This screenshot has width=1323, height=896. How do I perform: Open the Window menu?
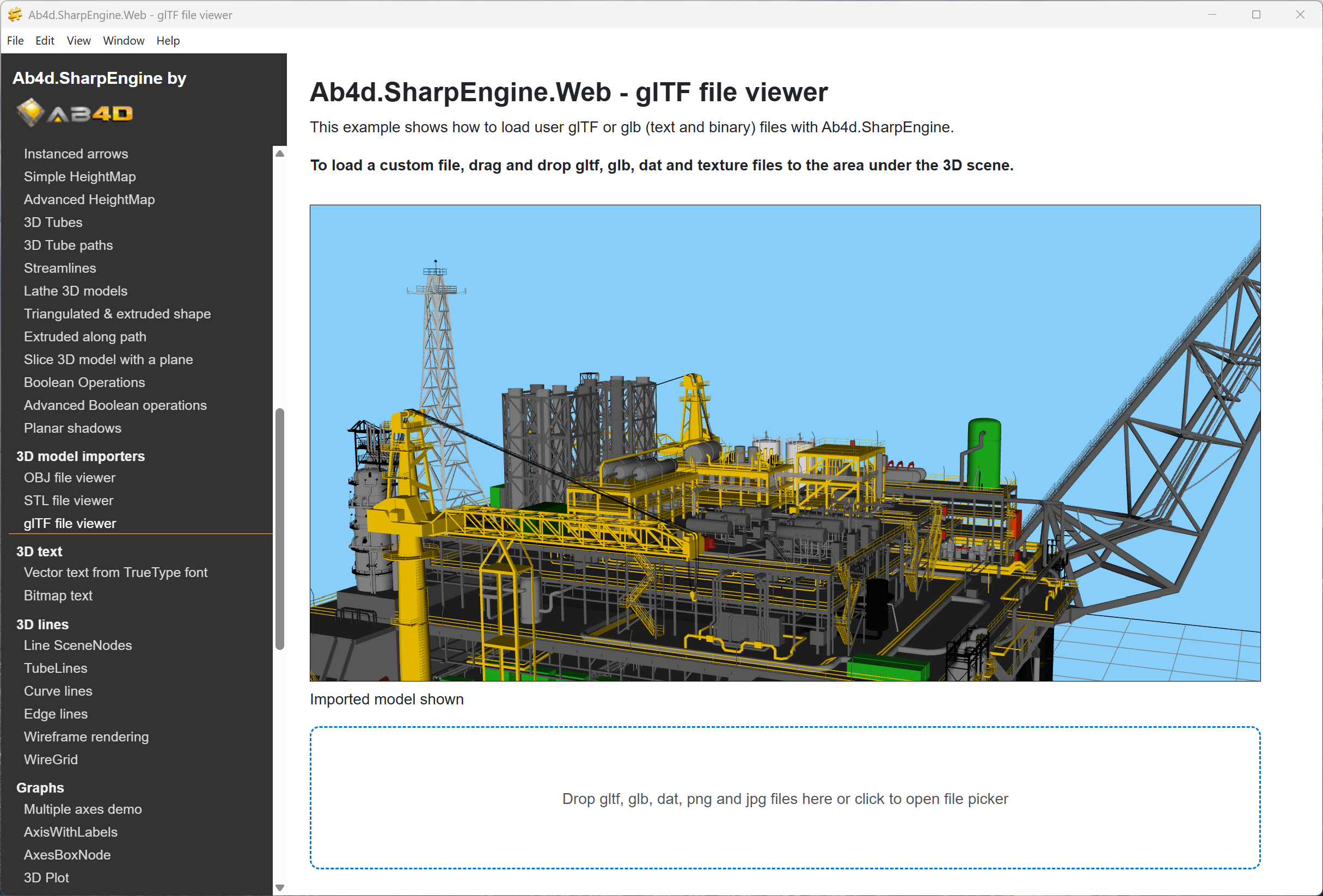pos(124,40)
